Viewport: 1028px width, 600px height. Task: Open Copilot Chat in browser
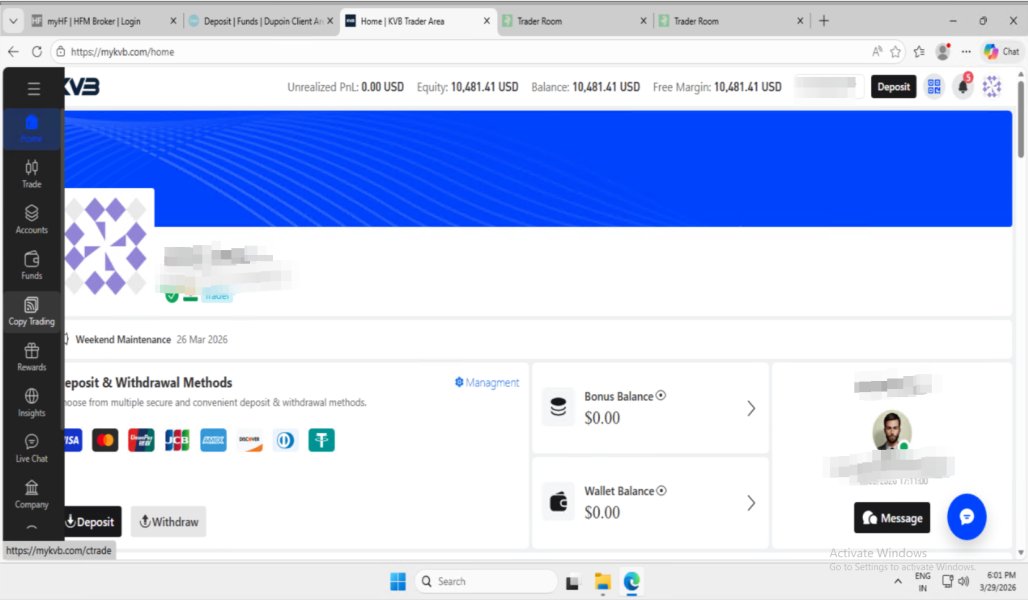[1000, 51]
